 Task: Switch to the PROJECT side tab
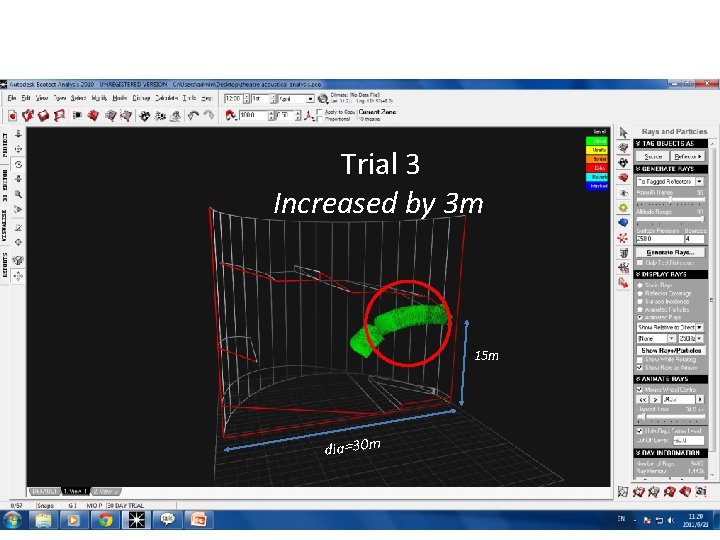[x=5, y=145]
